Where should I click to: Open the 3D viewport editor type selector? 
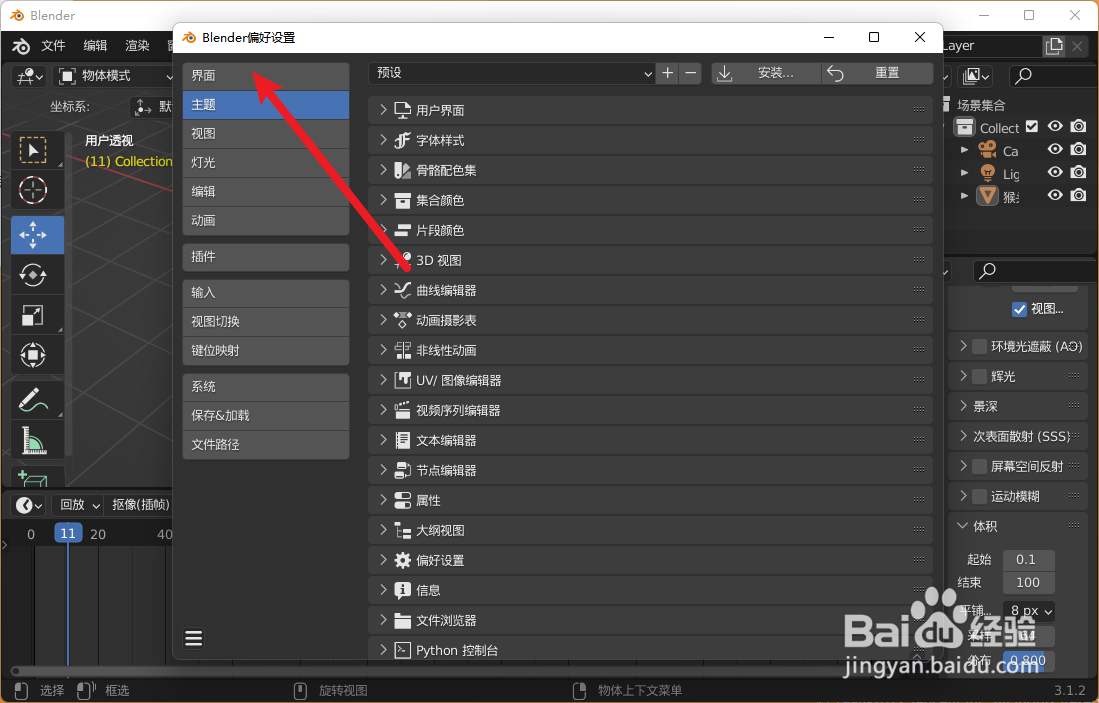click(30, 76)
